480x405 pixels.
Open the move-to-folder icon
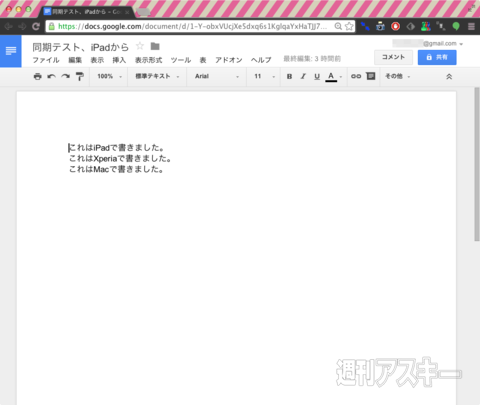pos(155,46)
